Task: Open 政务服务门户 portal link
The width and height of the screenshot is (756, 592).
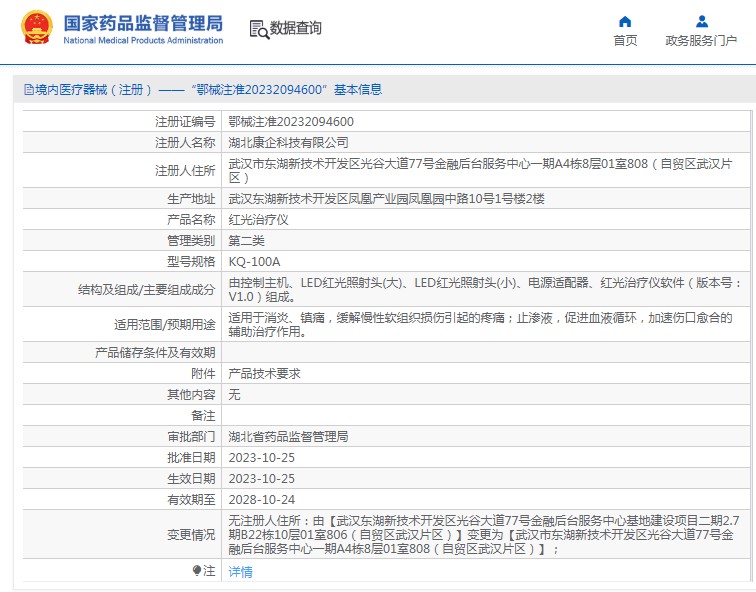Action: pyautogui.click(x=701, y=40)
